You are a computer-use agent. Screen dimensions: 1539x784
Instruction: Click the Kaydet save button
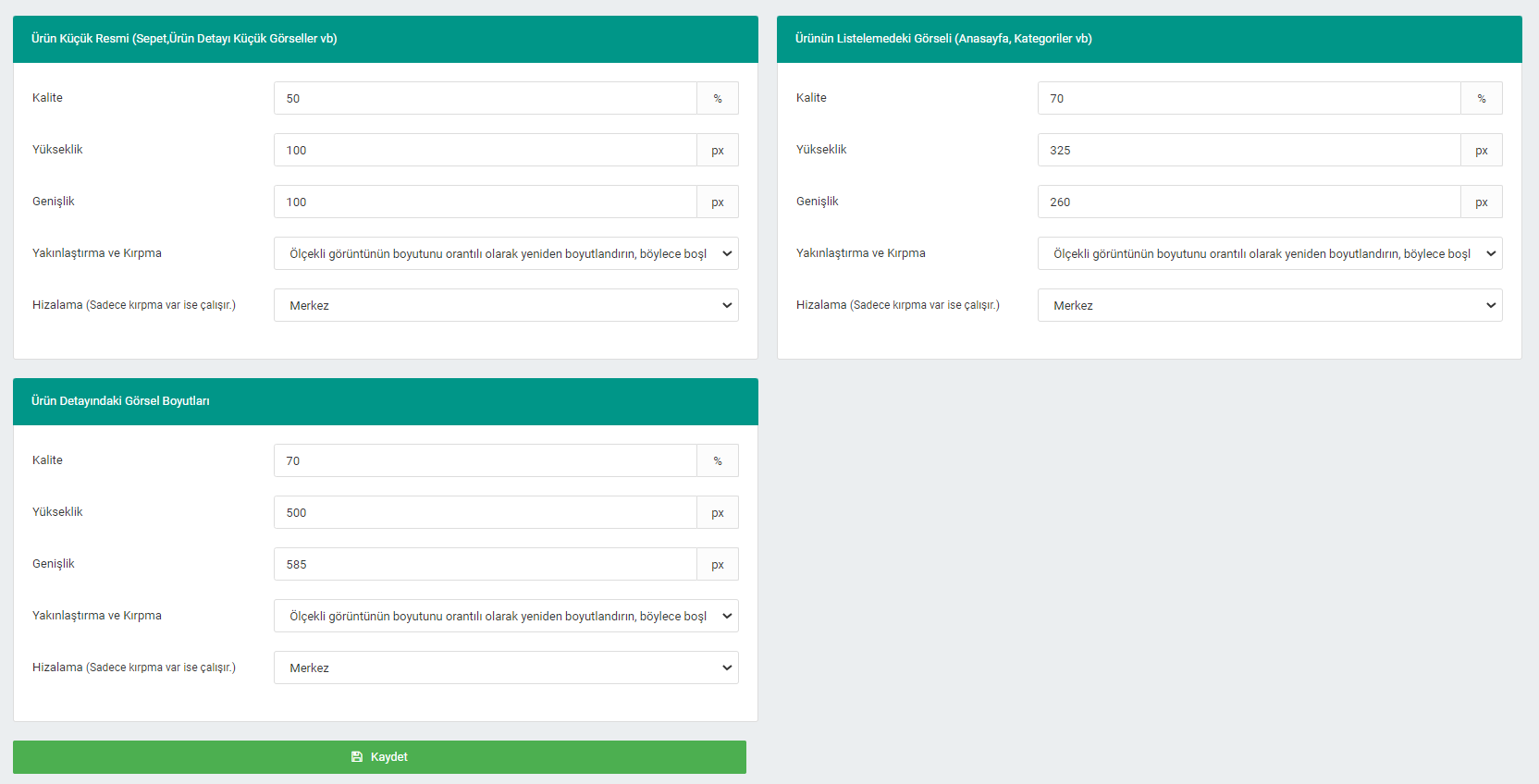379,757
